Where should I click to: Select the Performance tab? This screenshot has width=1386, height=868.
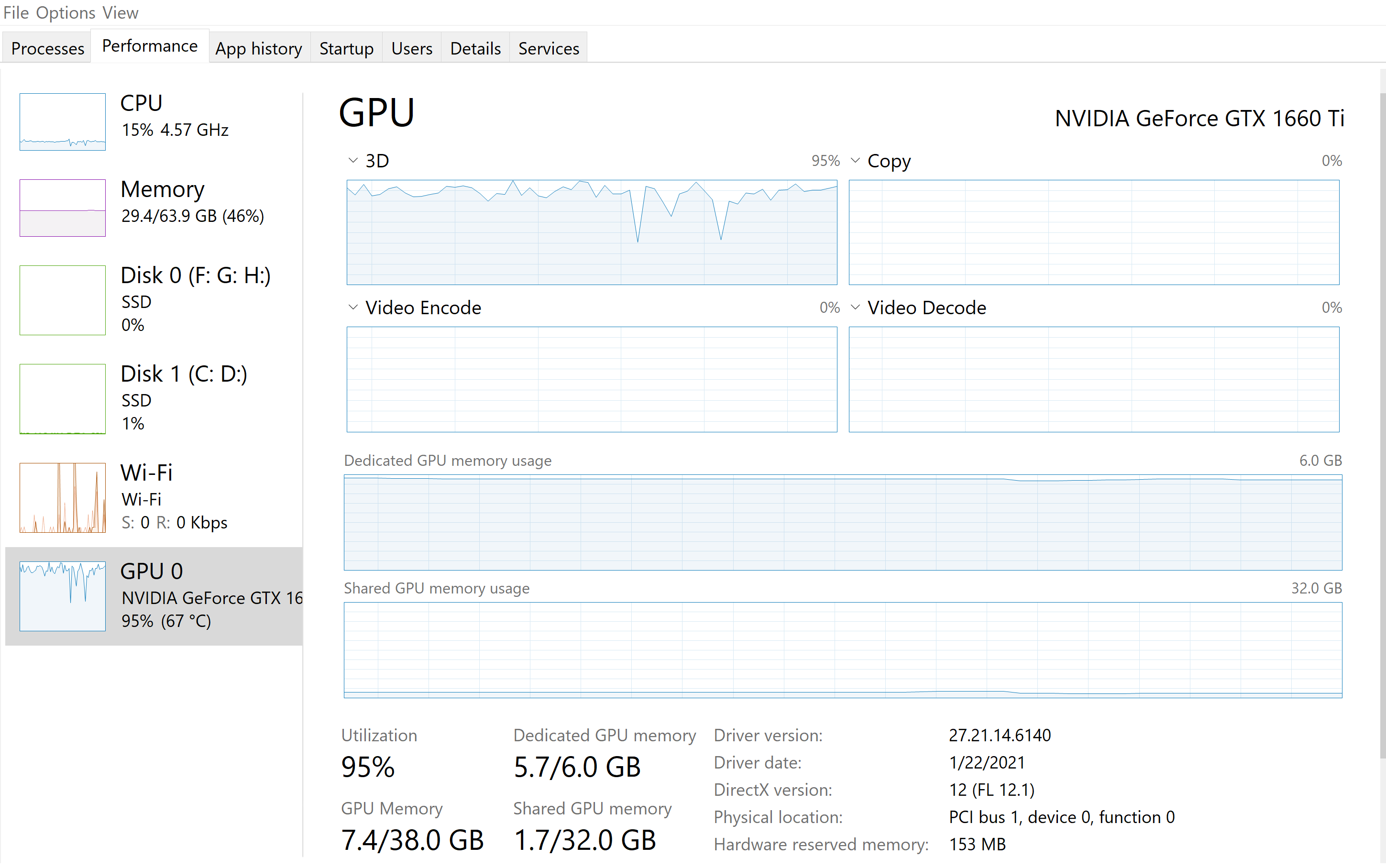pyautogui.click(x=150, y=46)
